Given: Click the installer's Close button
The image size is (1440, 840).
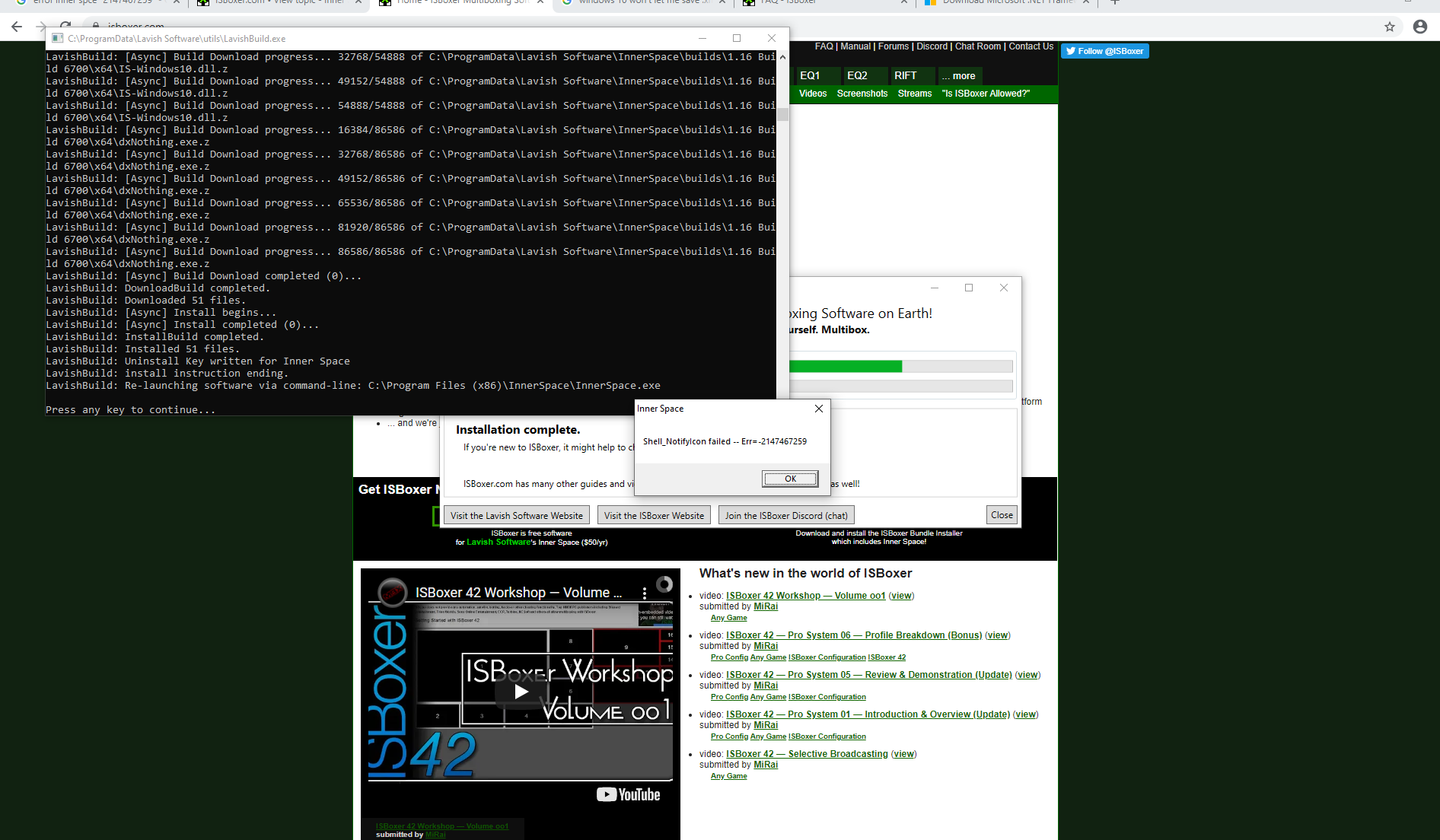Looking at the screenshot, I should [x=1002, y=515].
